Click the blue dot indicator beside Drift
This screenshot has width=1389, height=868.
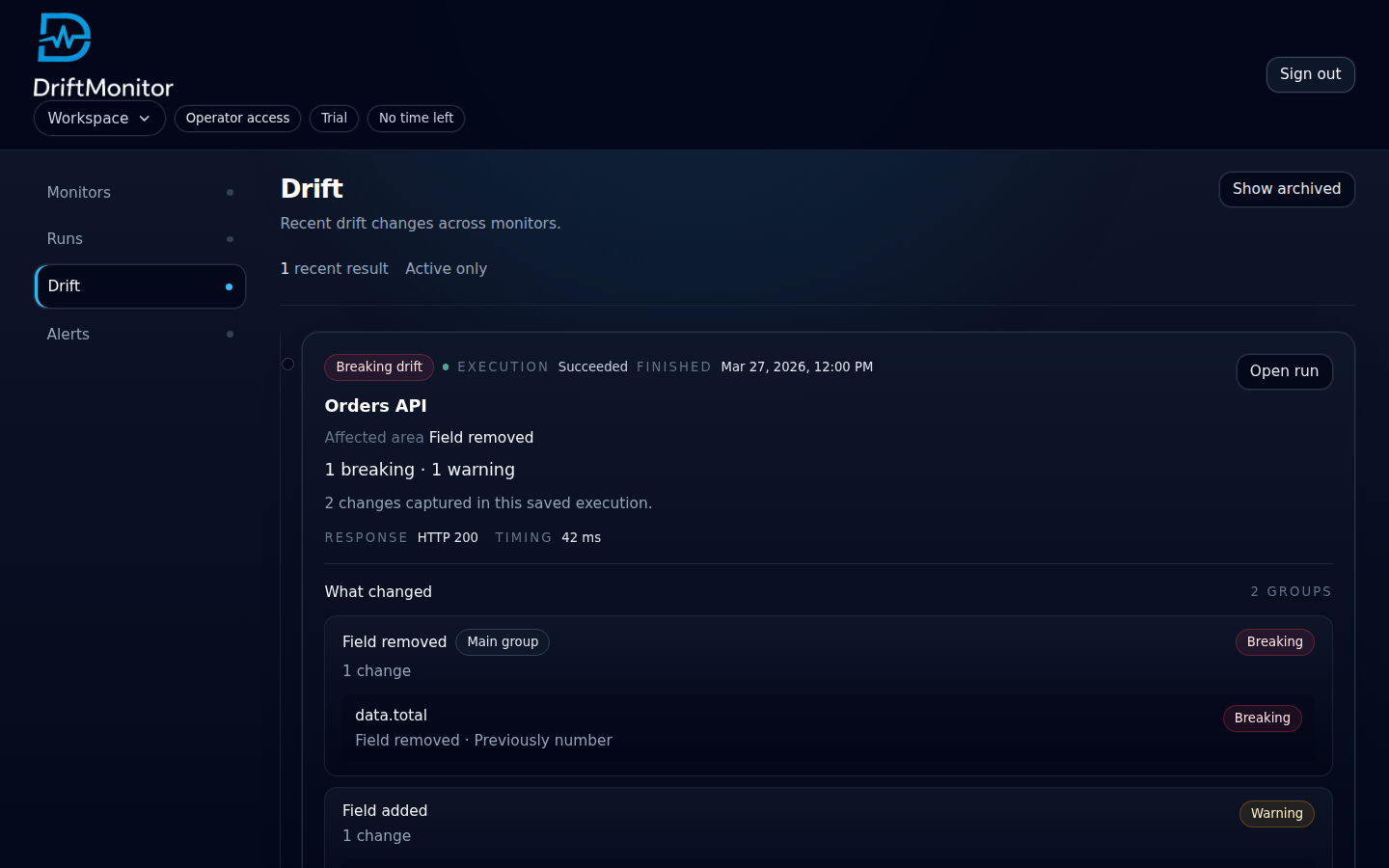click(x=230, y=286)
